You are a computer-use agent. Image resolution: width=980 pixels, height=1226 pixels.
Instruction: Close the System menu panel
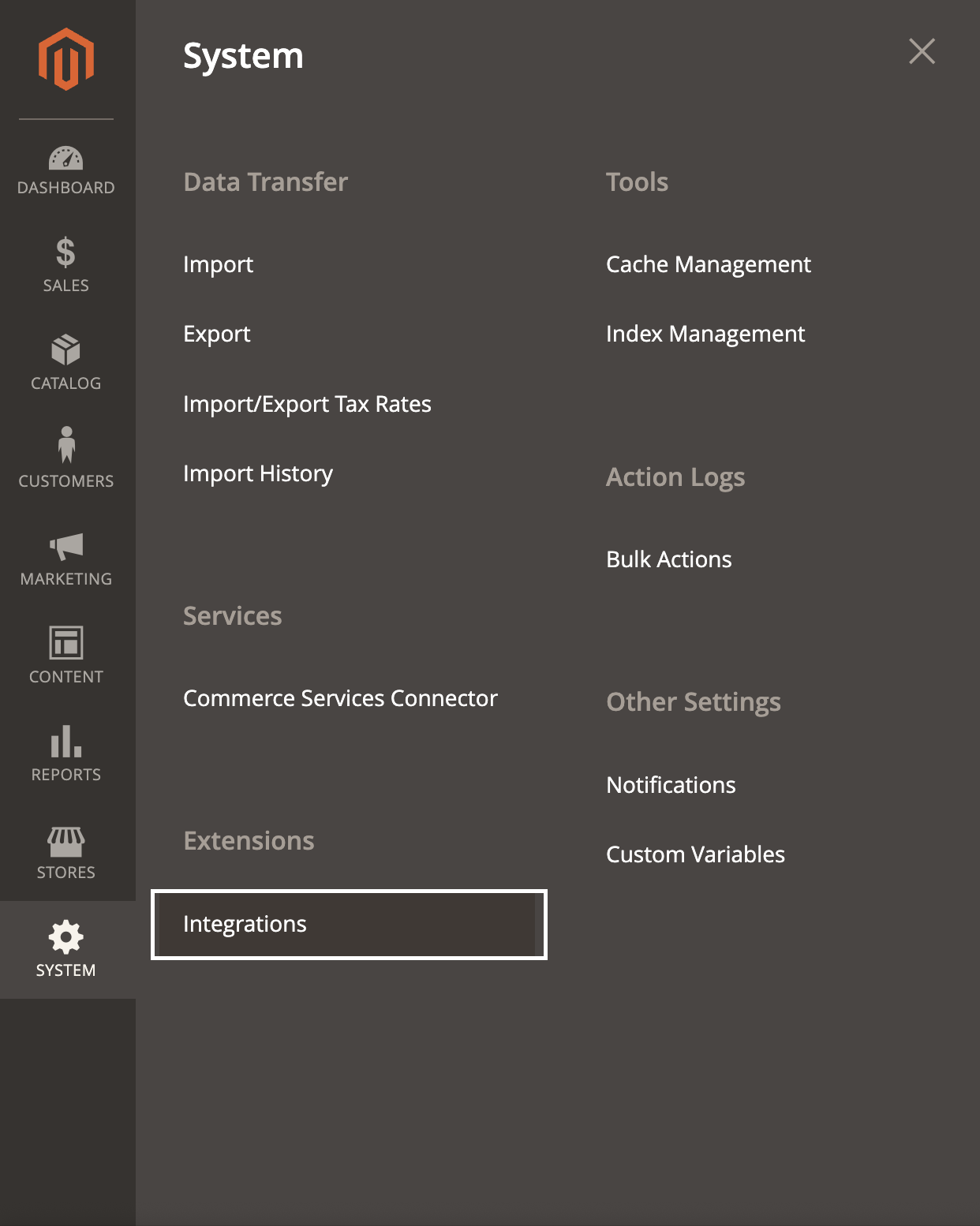(922, 51)
